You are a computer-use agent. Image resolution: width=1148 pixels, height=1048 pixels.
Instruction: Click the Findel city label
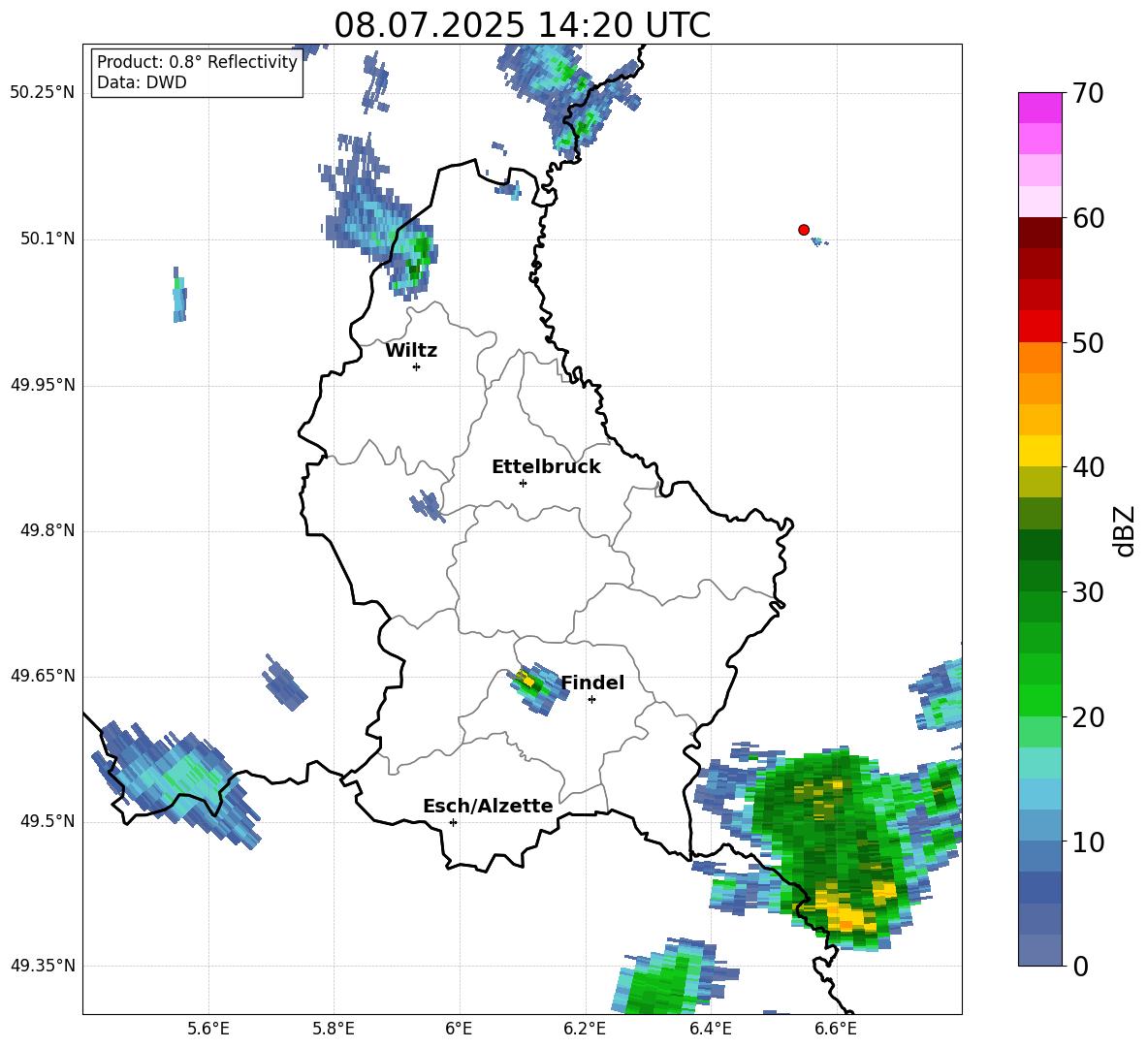click(592, 683)
